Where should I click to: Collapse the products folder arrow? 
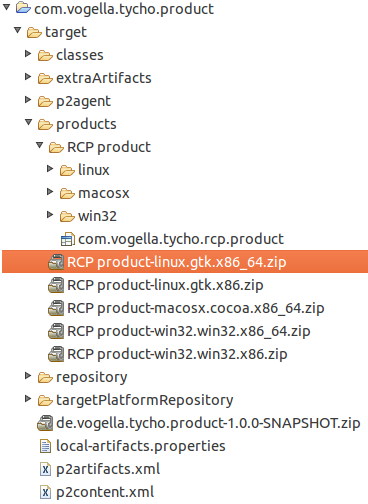29,123
